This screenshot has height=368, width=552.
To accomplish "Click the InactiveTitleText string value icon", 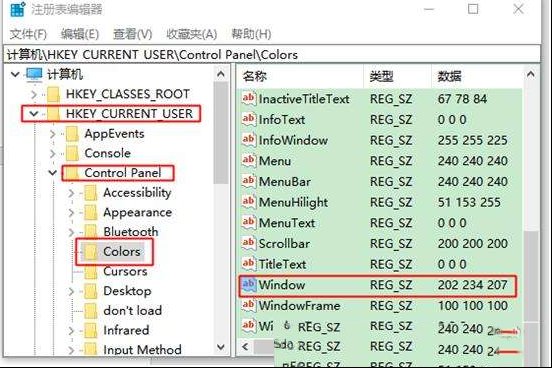I will tap(248, 98).
